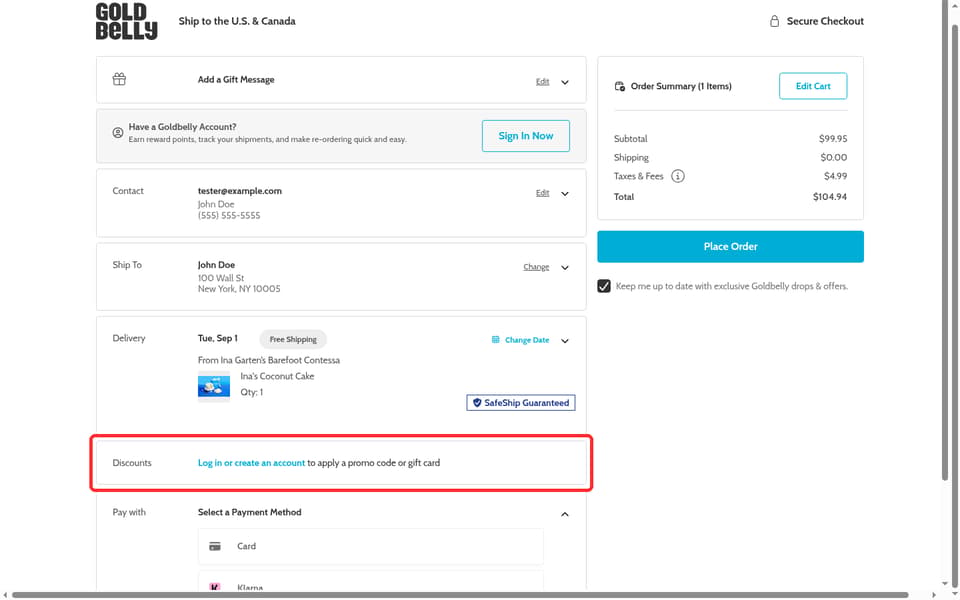This screenshot has height=600, width=960.
Task: Click the SafeShip shield icon
Action: click(477, 403)
